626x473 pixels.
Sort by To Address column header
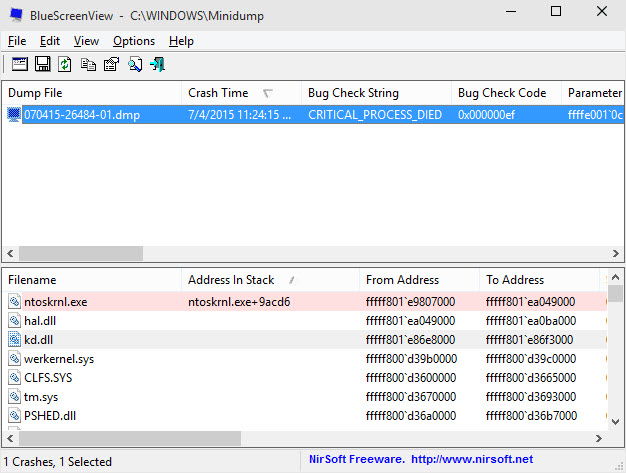(539, 280)
